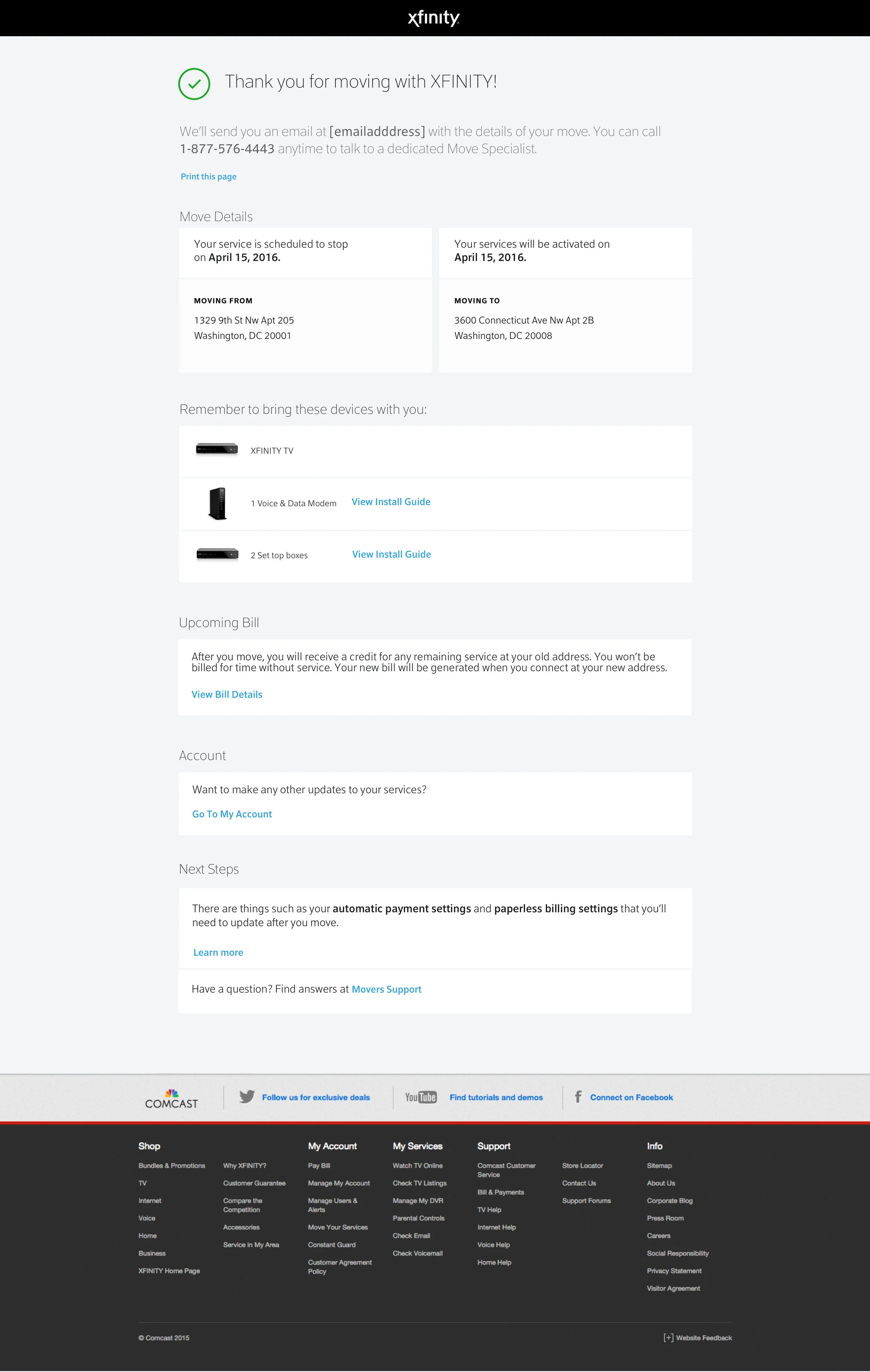
Task: Open View Install Guide for set top boxes
Action: 391,554
